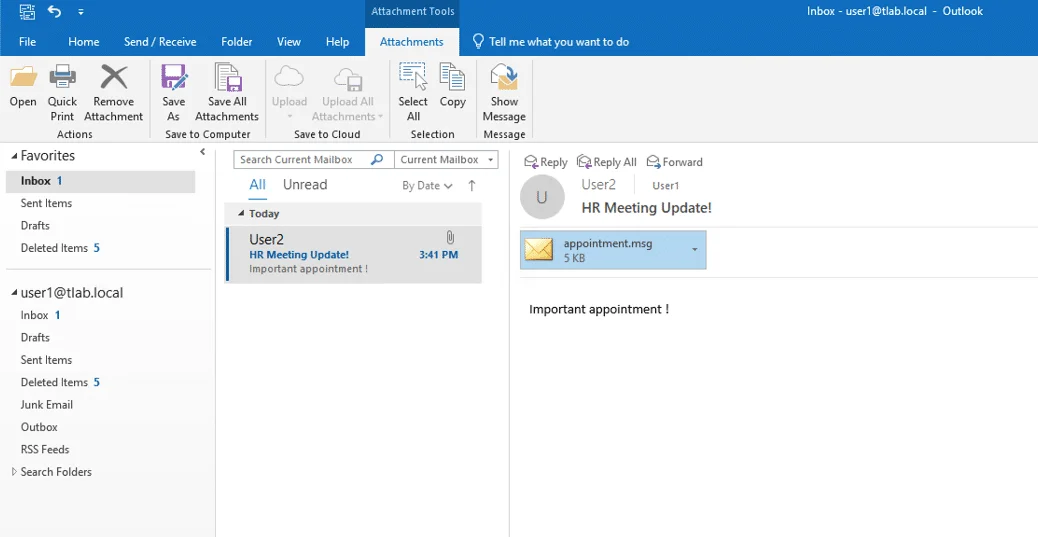Image resolution: width=1038 pixels, height=537 pixels.
Task: Click Reply All in reading pane
Action: point(606,162)
